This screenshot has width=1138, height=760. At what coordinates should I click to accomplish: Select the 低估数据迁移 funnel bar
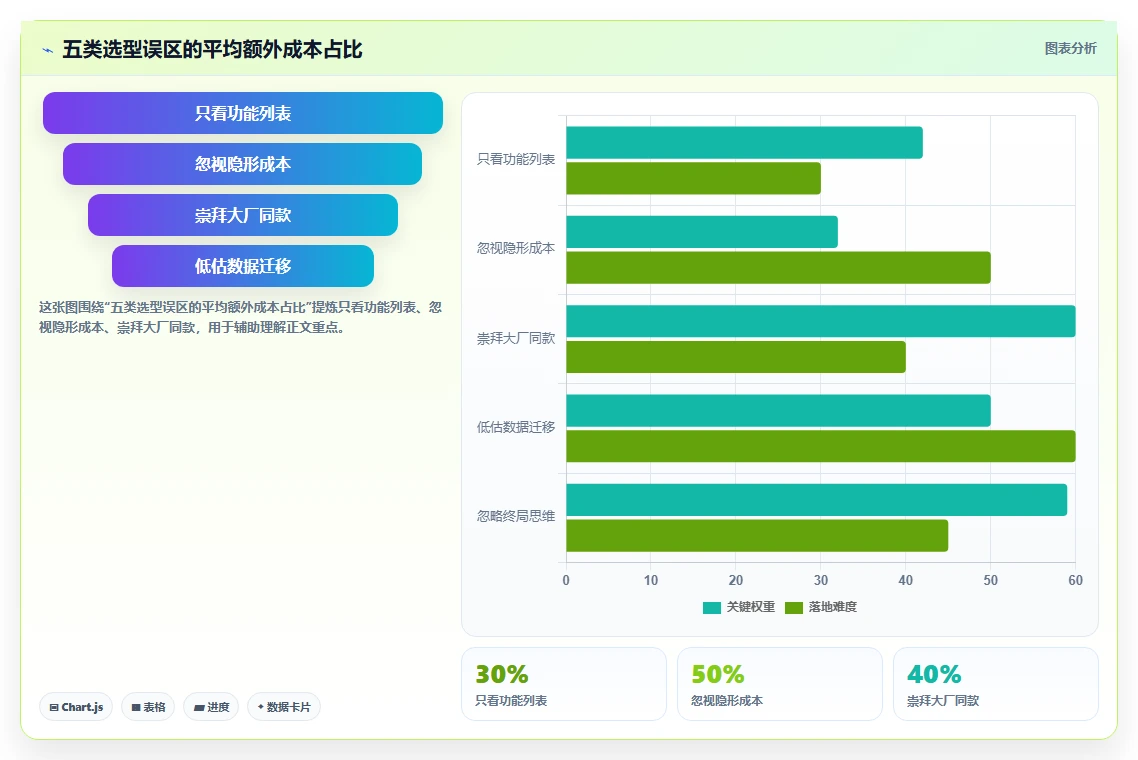coord(242,266)
